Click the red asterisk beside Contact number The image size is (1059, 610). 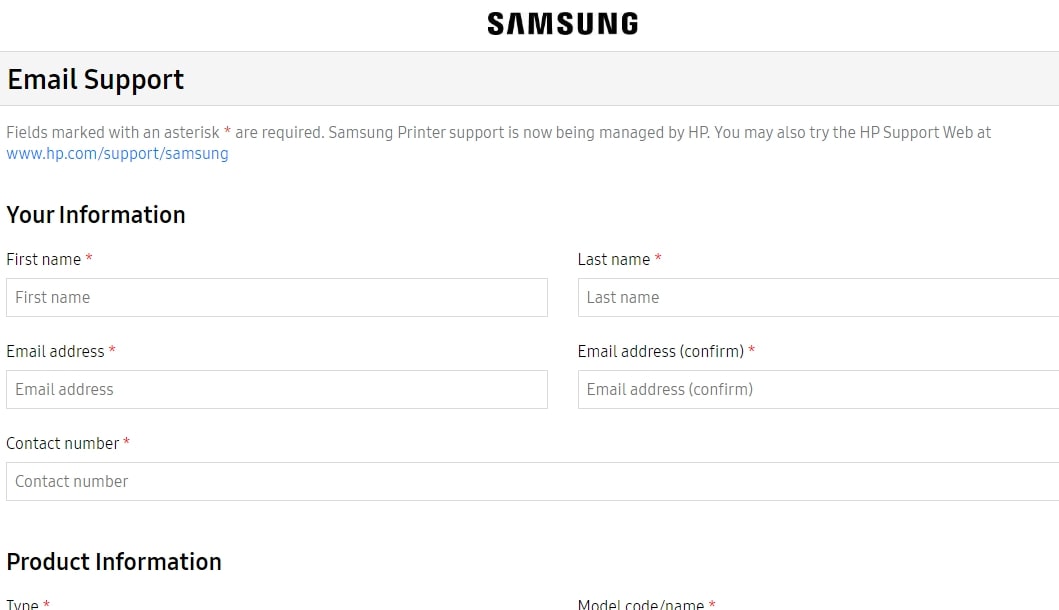click(x=126, y=441)
